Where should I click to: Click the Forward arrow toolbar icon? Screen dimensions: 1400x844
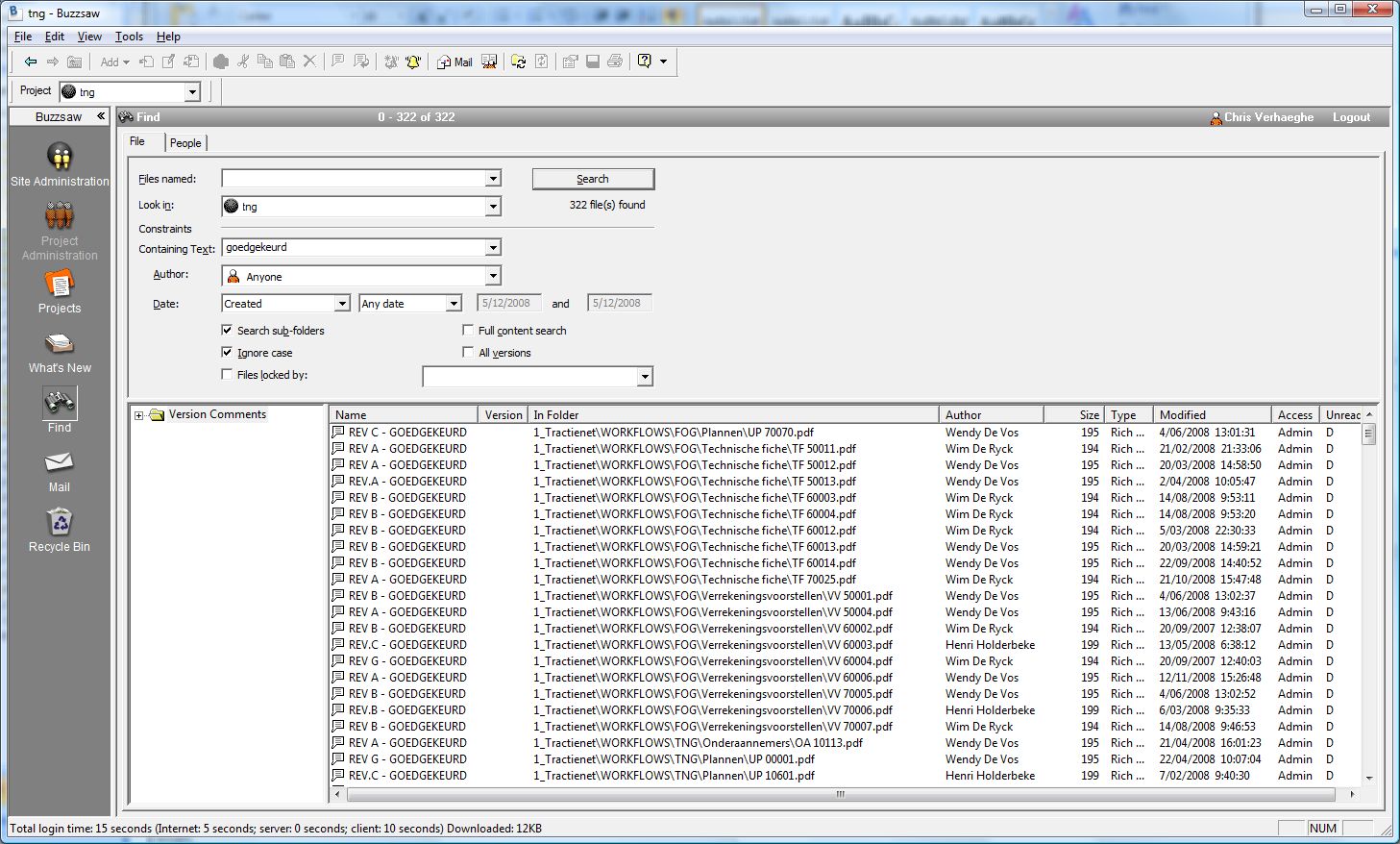point(53,62)
